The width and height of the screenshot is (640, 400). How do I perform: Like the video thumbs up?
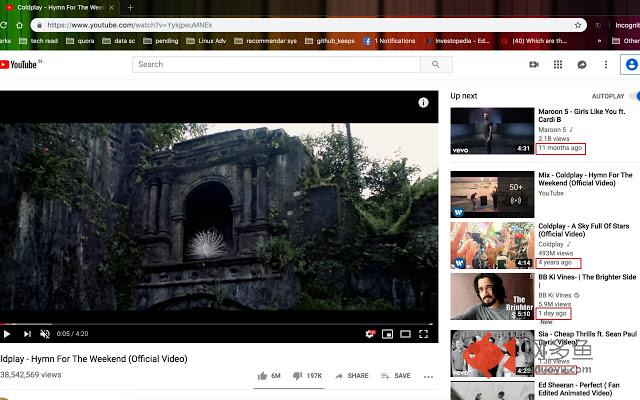click(269, 376)
